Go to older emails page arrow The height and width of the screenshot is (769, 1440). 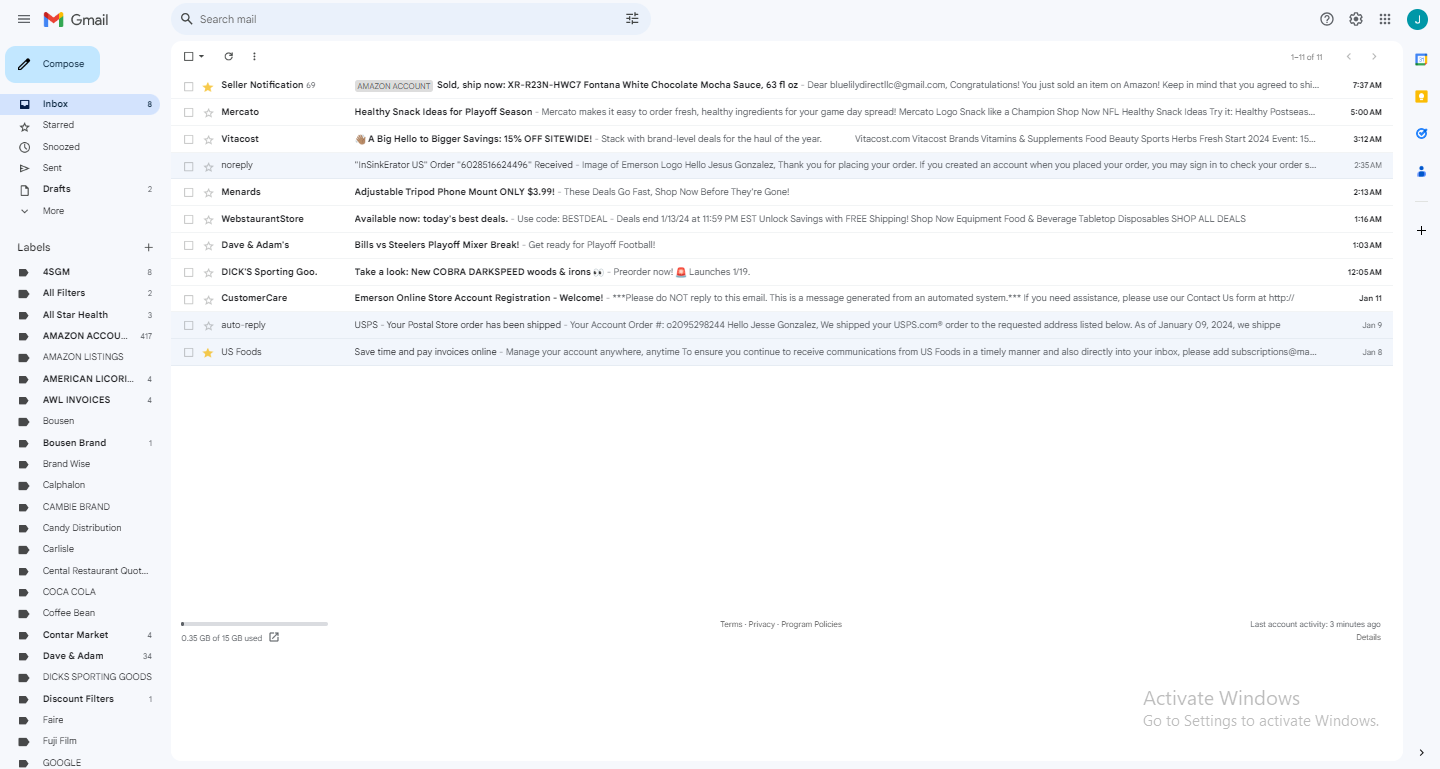click(x=1374, y=57)
